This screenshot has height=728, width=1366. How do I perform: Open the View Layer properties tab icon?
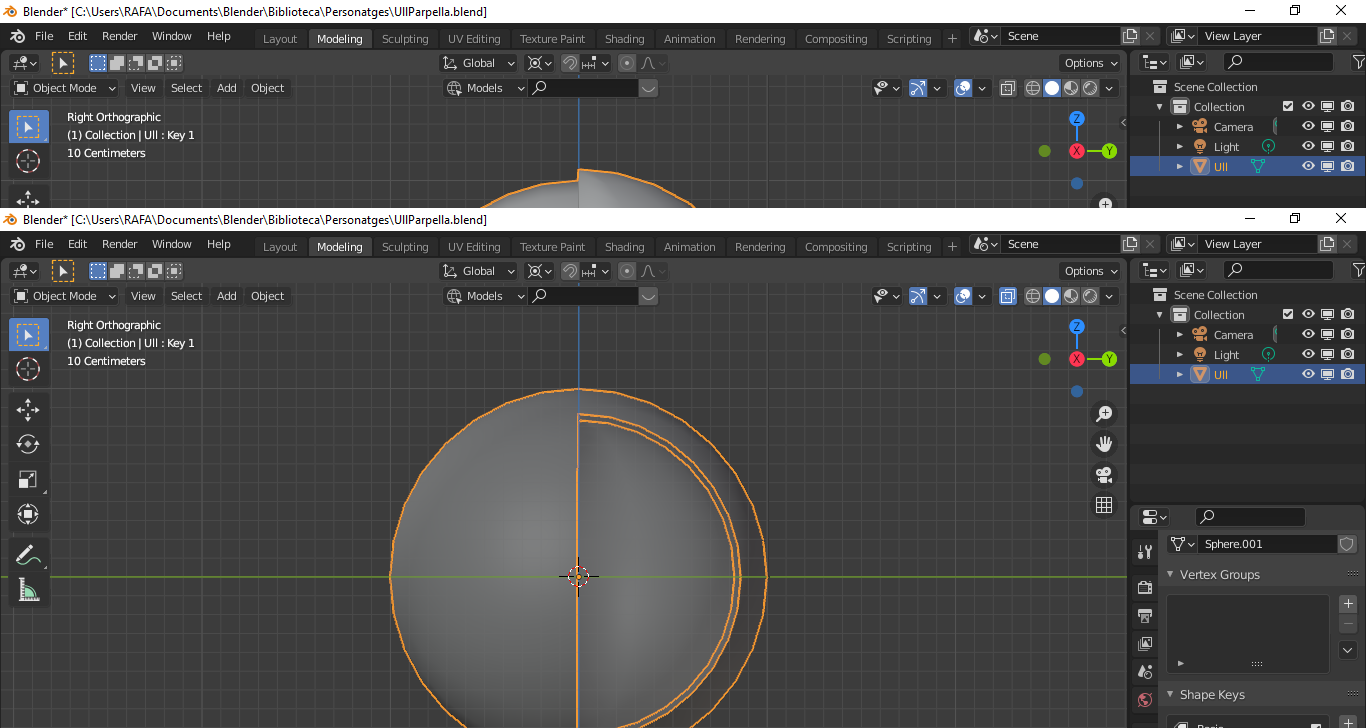pos(1145,643)
